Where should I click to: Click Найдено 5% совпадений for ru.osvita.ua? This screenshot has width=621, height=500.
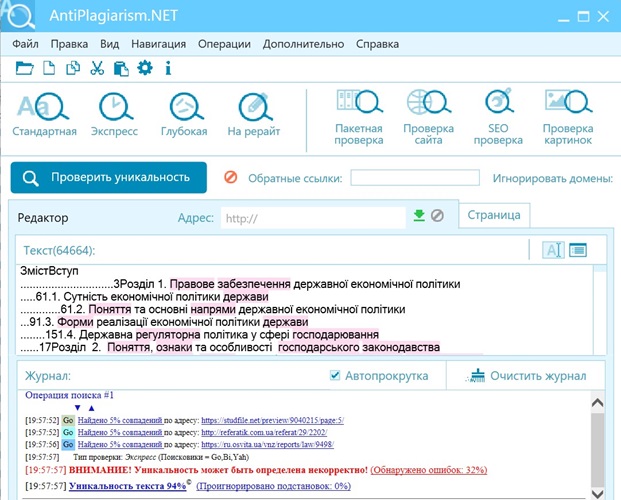[x=120, y=445]
